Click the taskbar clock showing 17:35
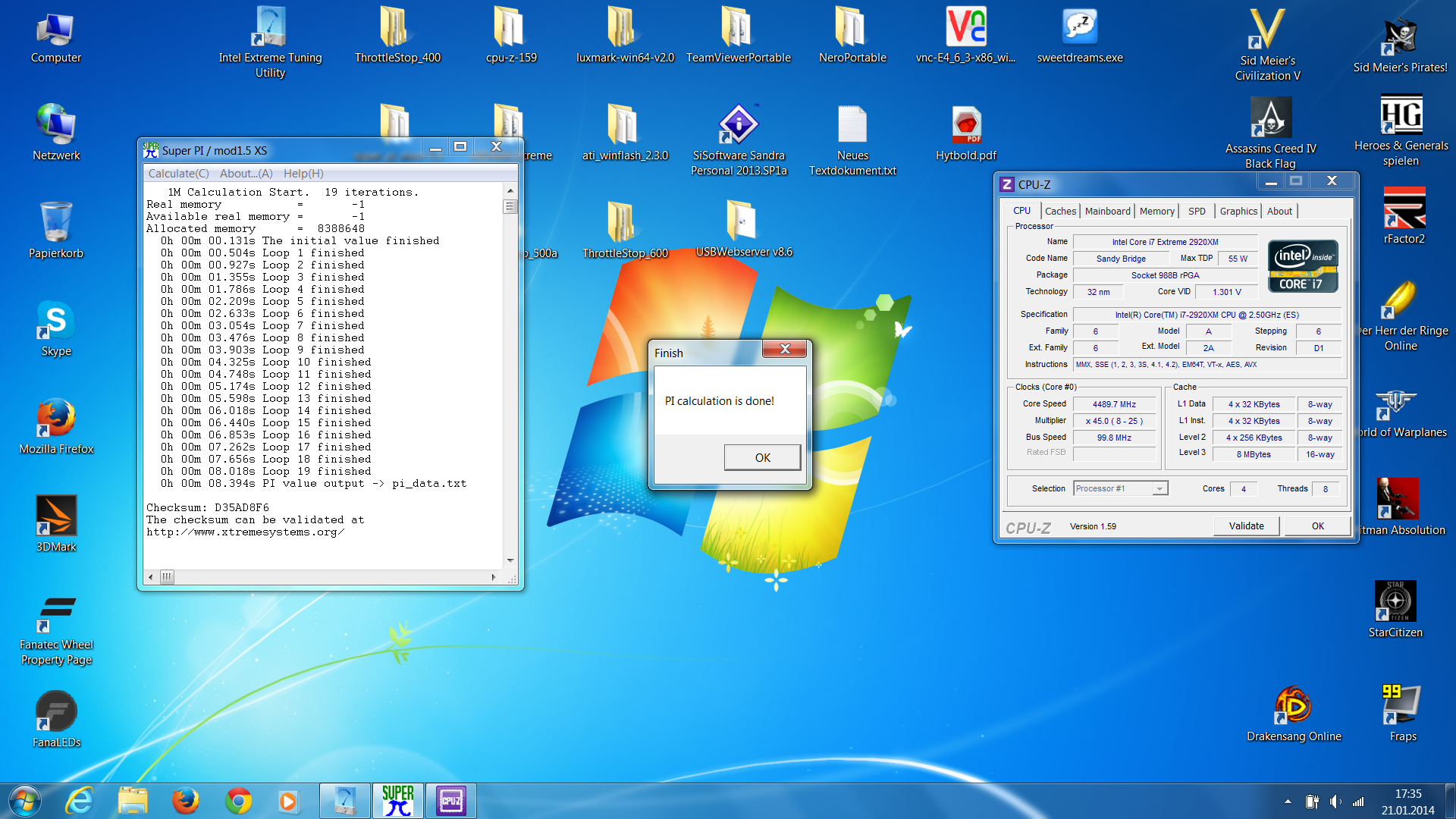Screen dimensions: 1456x819 1407,802
